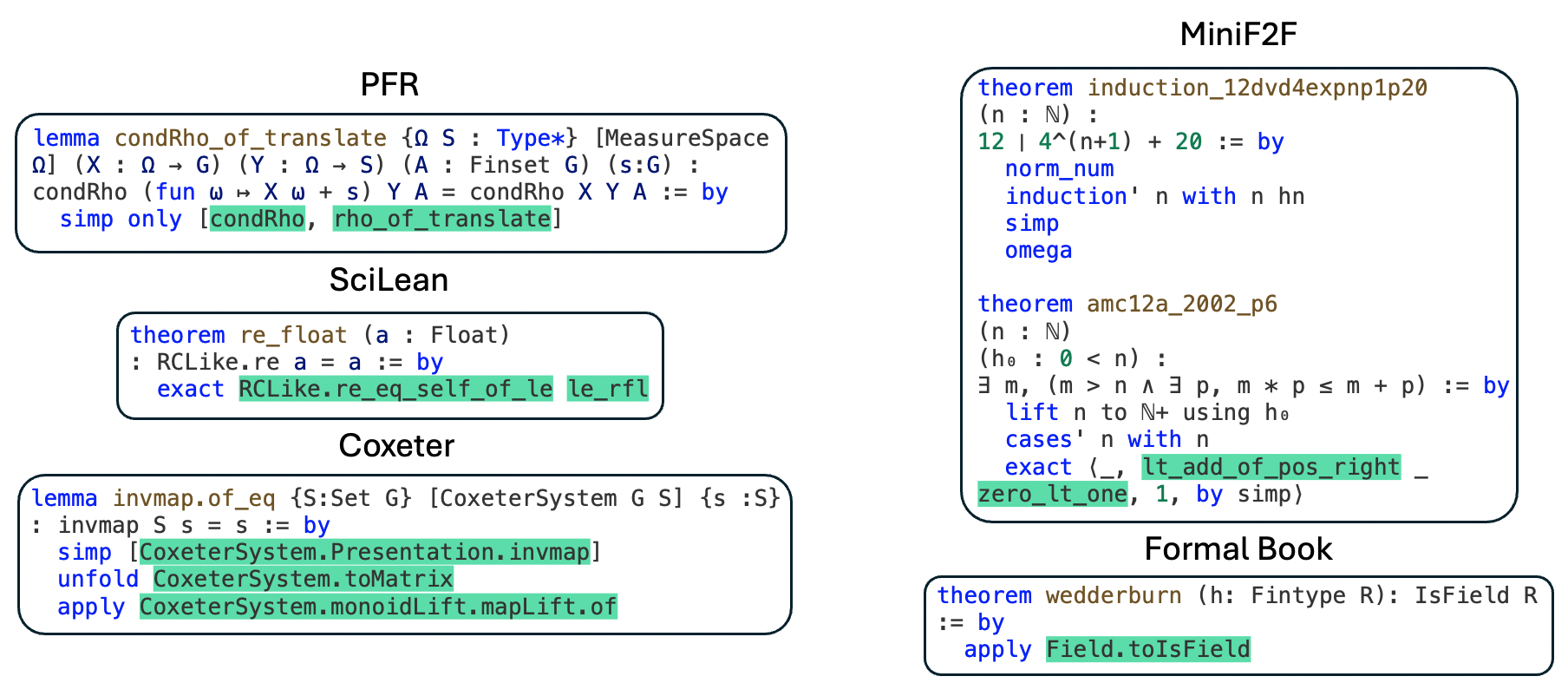Click the highlighted condRho term
Viewport: 1568px width, 696px height.
257,219
